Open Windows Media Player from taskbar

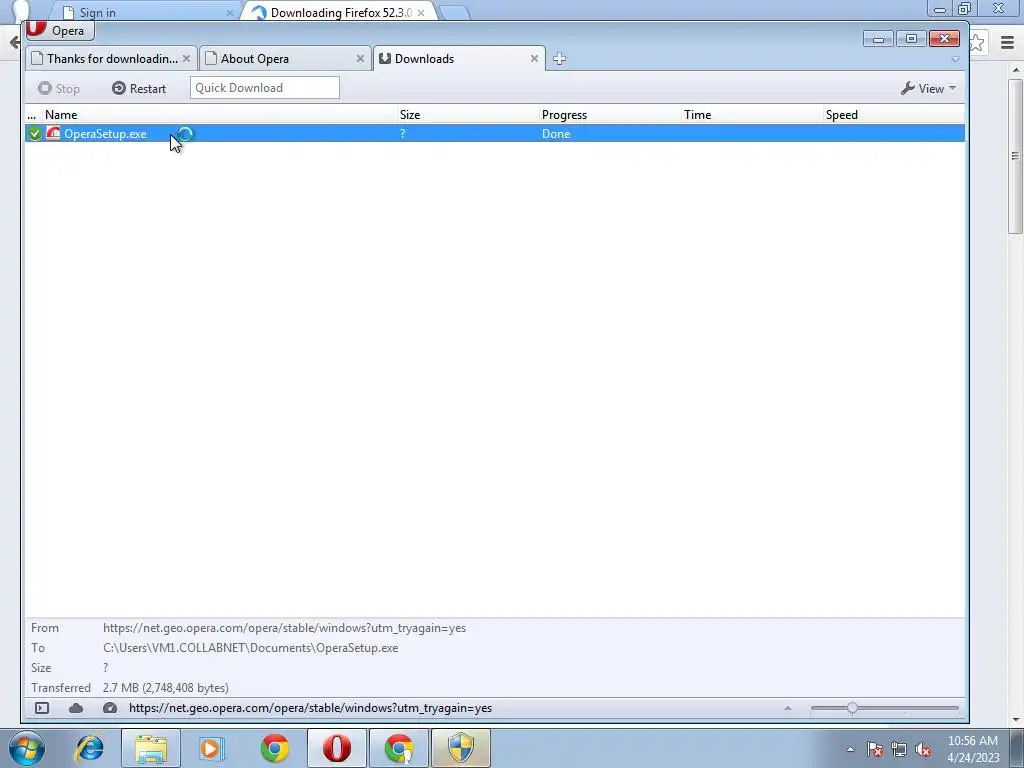211,748
